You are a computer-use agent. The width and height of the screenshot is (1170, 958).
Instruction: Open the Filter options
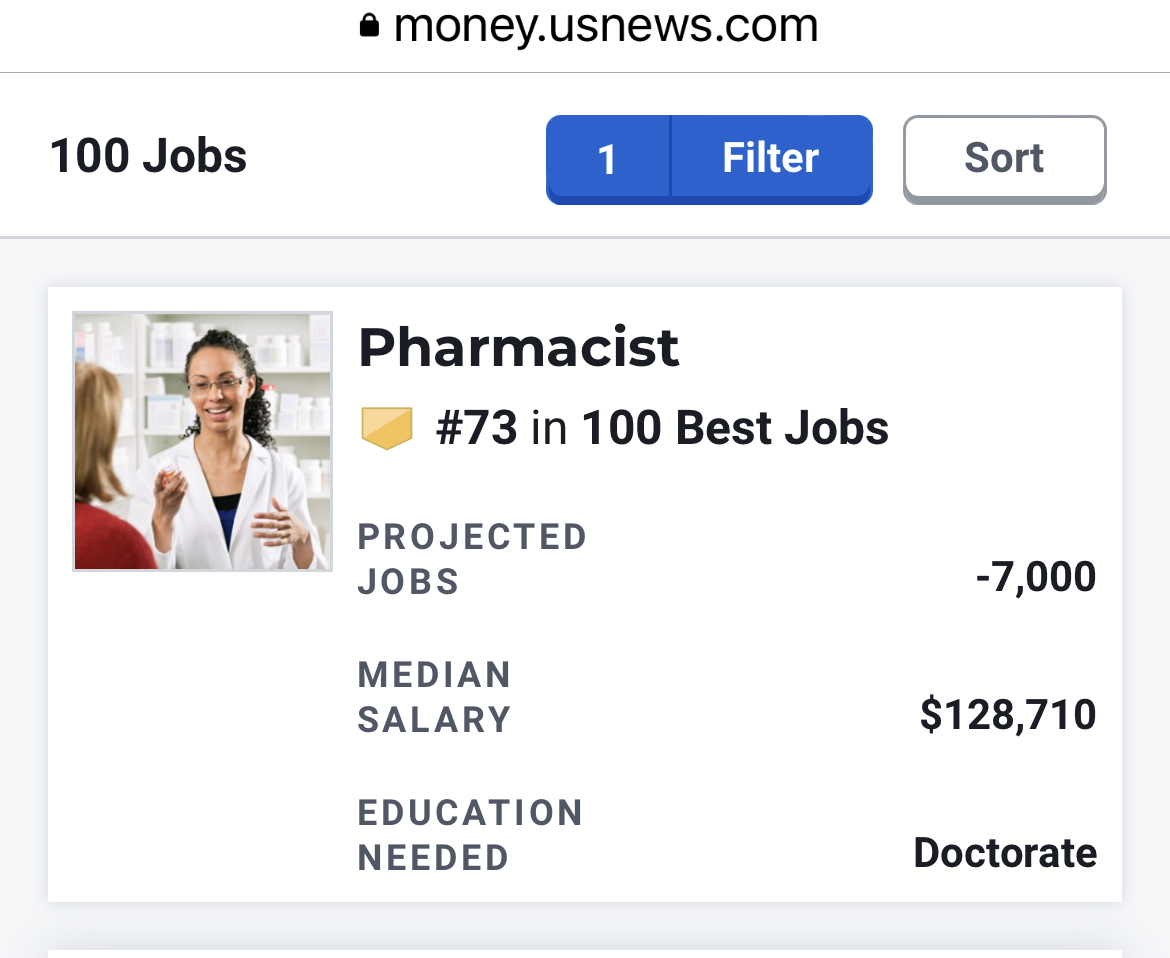(770, 159)
